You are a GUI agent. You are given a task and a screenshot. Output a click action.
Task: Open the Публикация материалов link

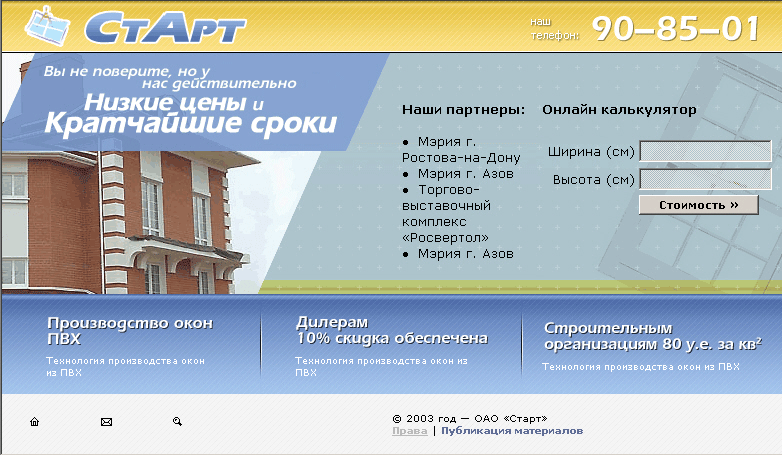tap(512, 431)
